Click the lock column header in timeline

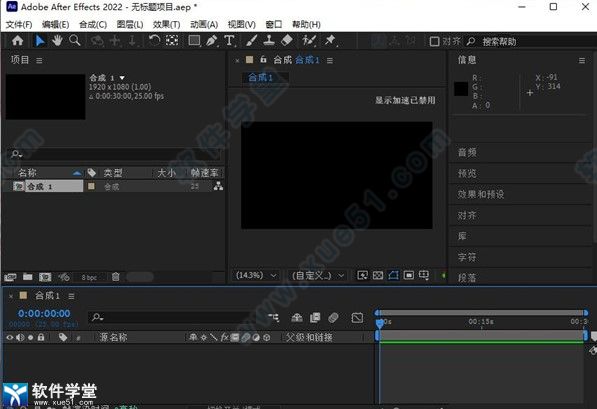(x=41, y=337)
